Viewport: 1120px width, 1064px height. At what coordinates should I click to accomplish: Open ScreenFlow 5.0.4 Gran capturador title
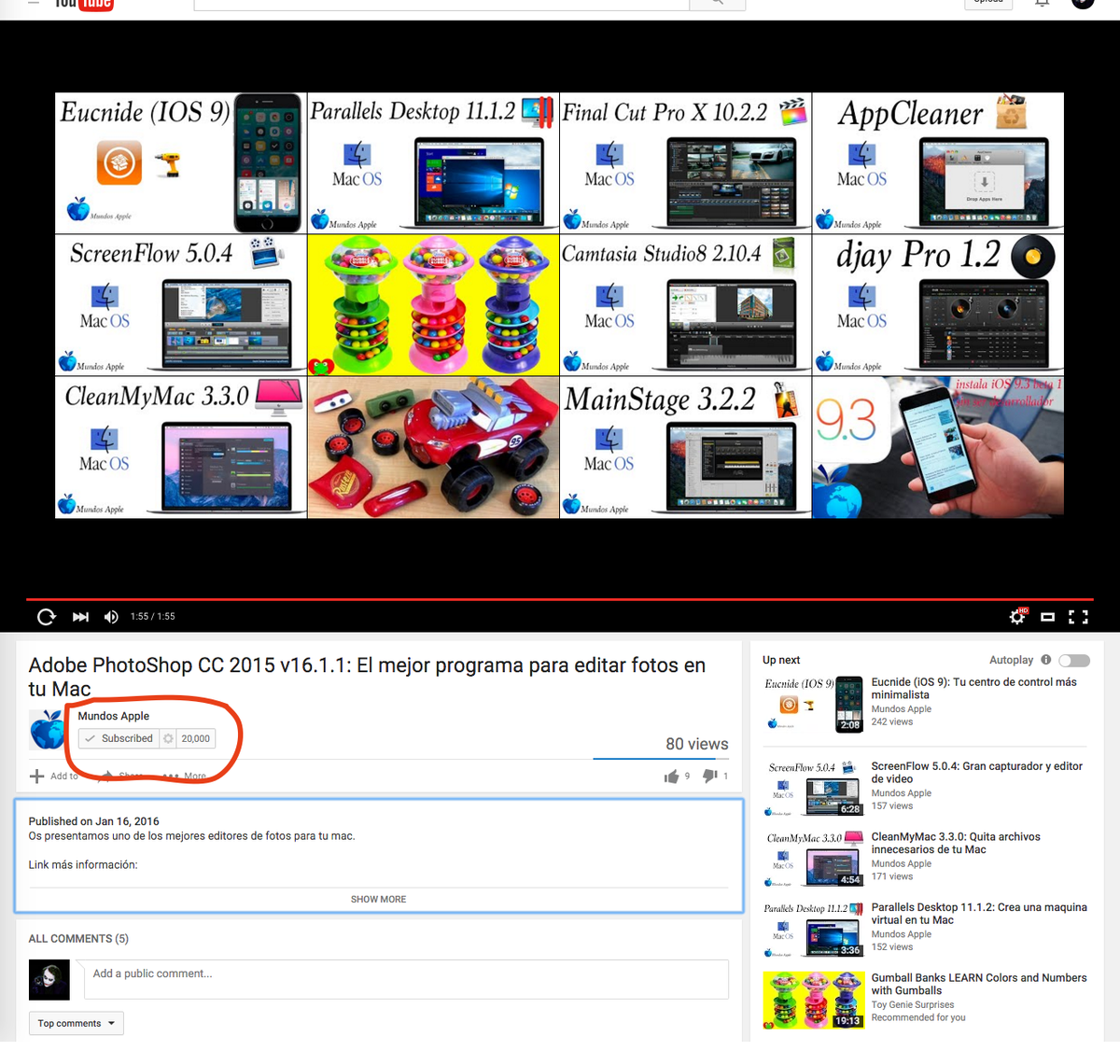(976, 773)
